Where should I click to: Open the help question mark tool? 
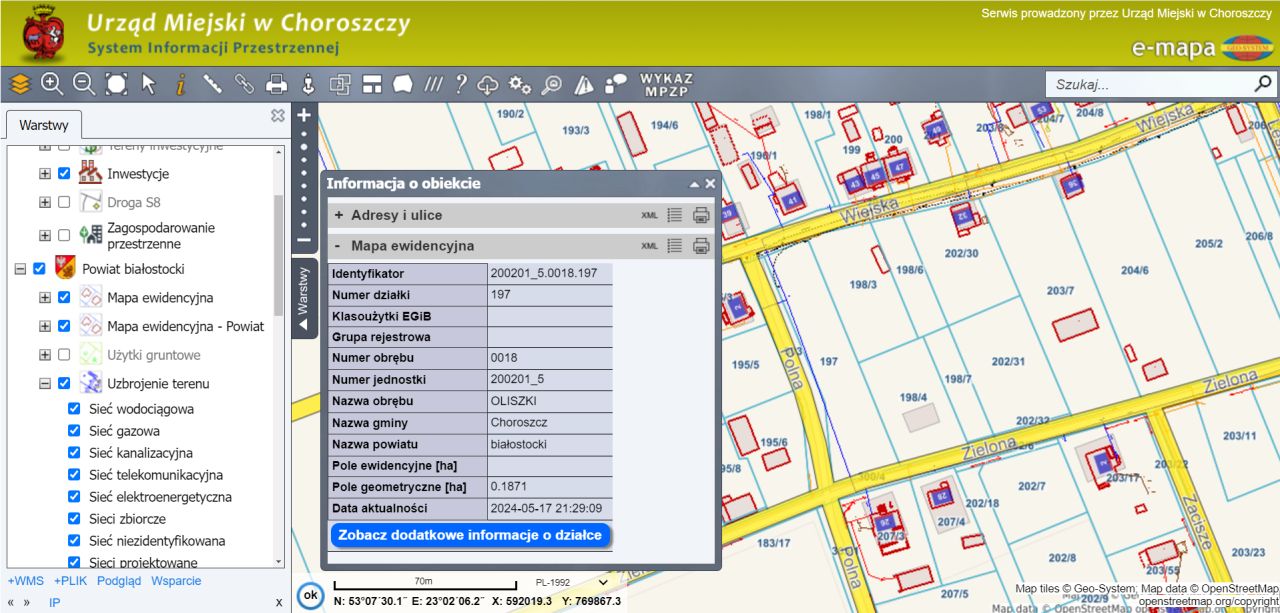(461, 84)
